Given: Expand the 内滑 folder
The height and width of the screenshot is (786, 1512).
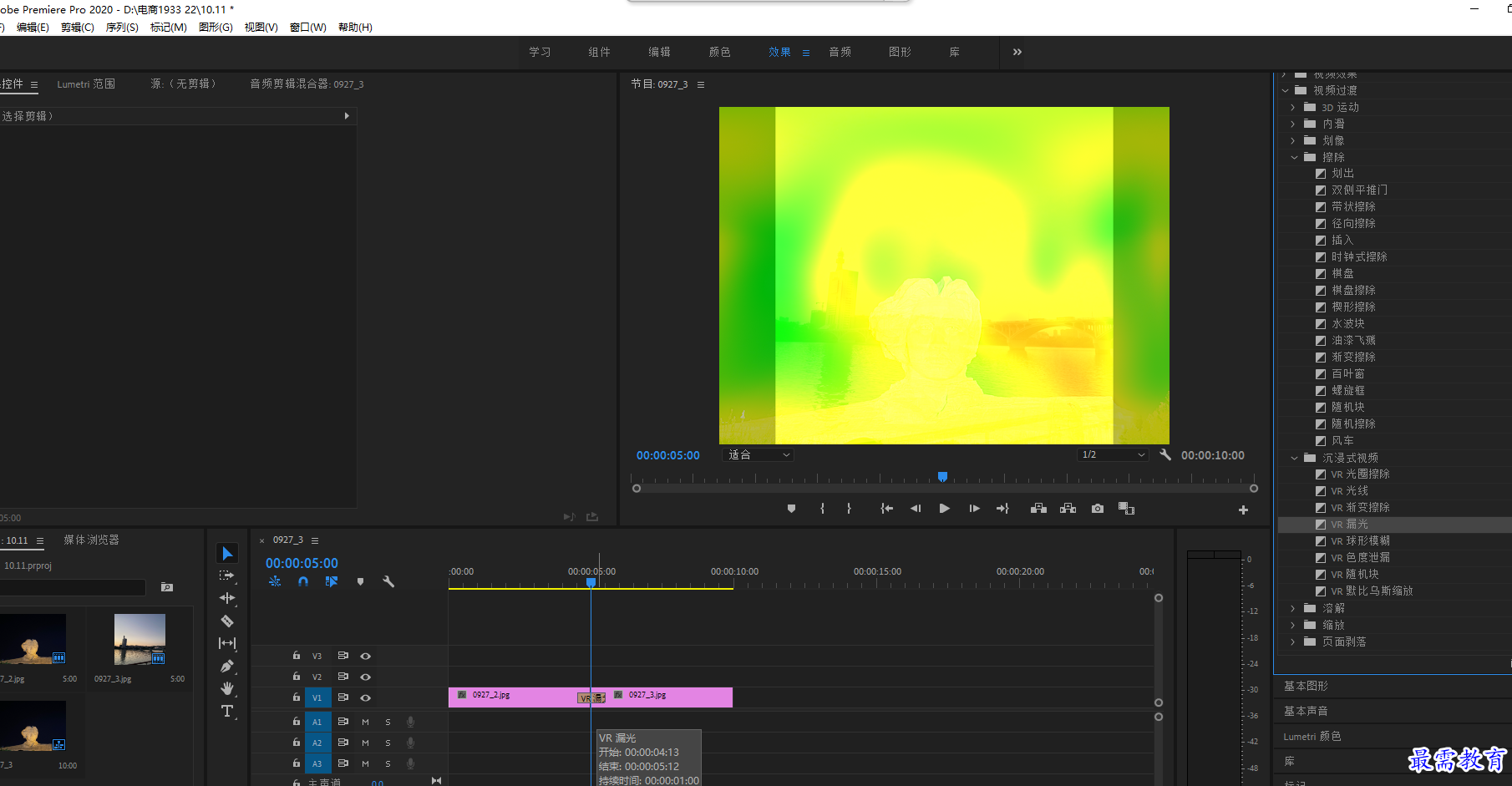Looking at the screenshot, I should [x=1292, y=124].
